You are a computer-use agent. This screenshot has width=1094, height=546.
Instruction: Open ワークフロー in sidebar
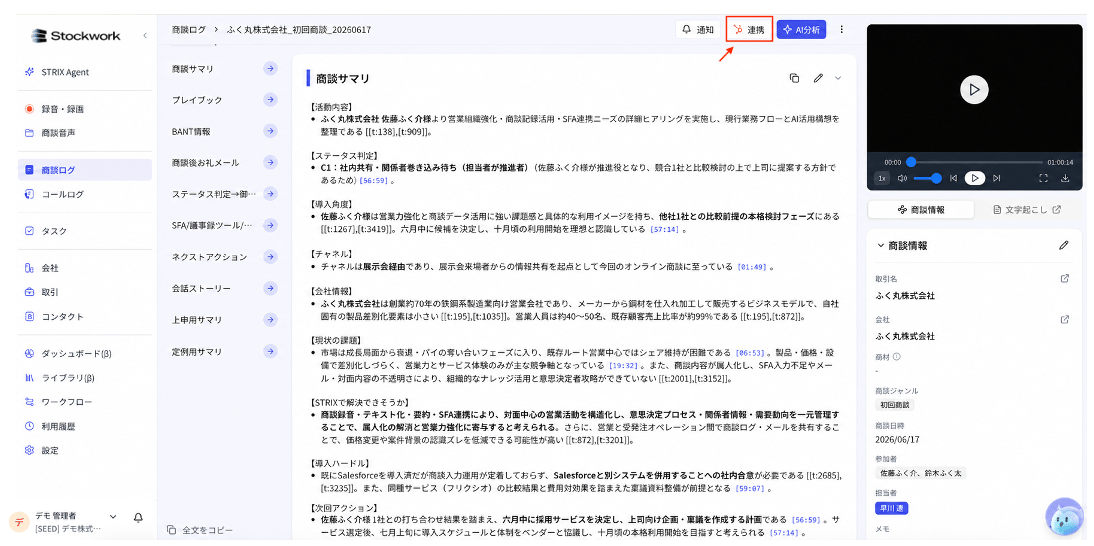84,402
